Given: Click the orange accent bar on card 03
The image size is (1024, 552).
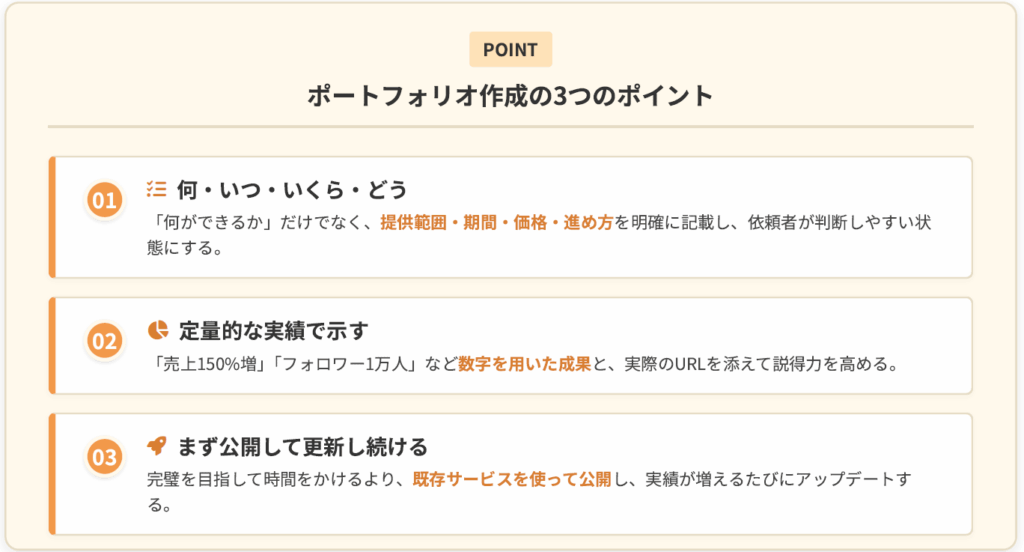Looking at the screenshot, I should click(51, 473).
